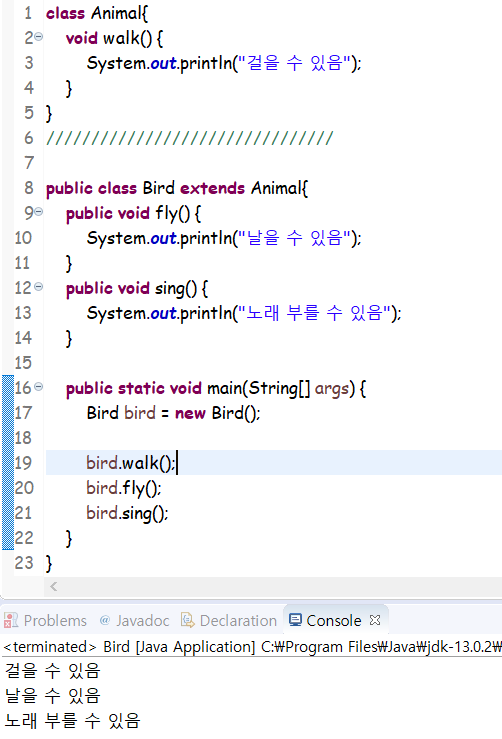Click "Bird bird = new Bird();" line
The image size is (502, 739).
pos(173,413)
